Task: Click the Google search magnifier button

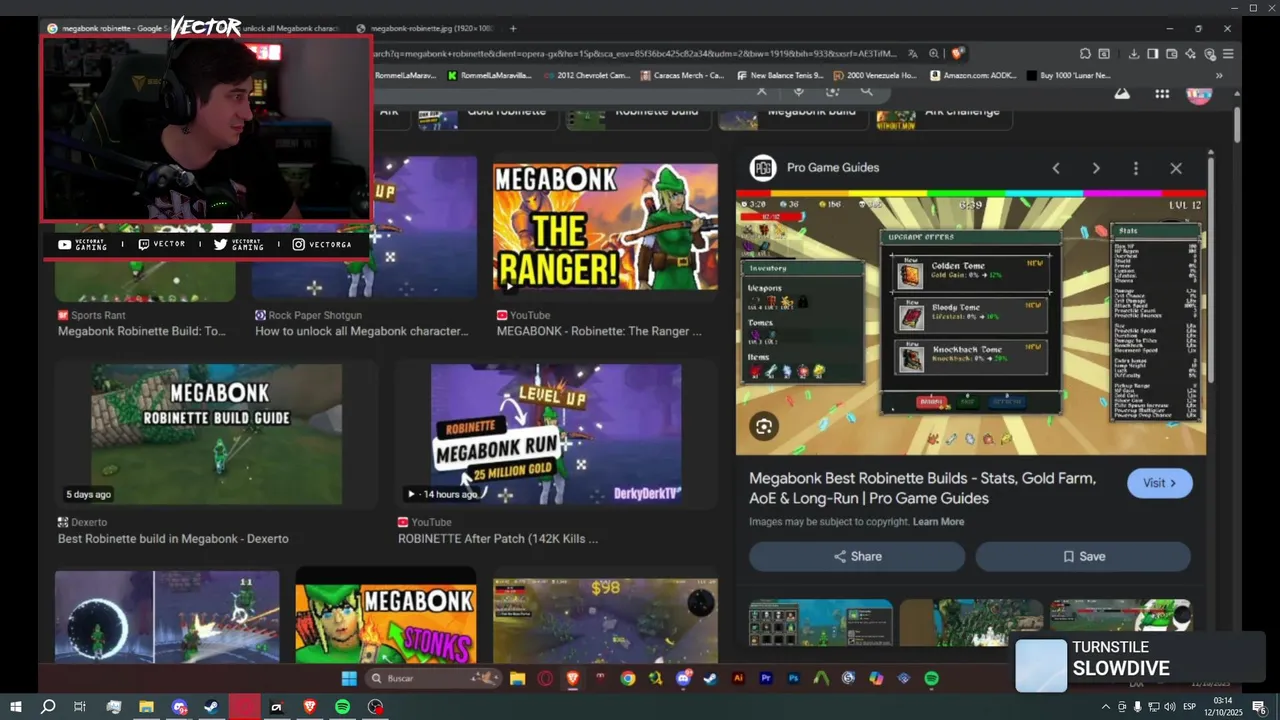Action: 866,91
